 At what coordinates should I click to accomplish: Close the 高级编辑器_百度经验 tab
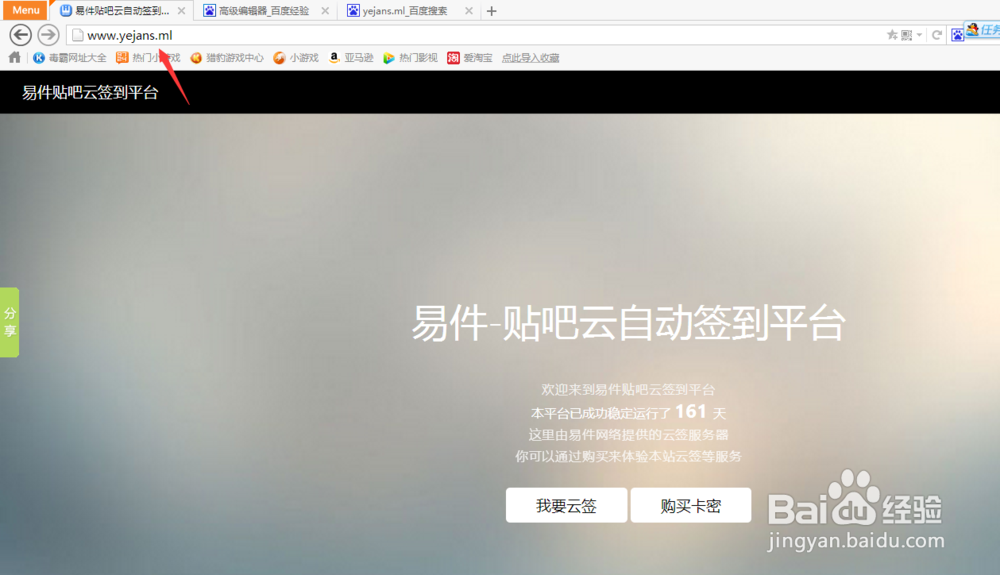click(x=325, y=11)
